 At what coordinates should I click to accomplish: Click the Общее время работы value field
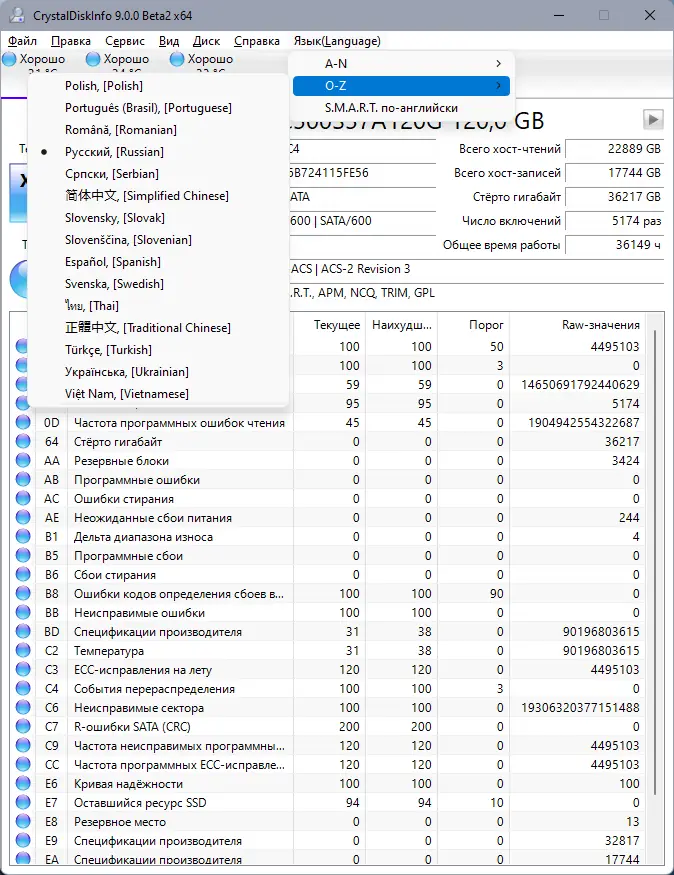tap(614, 245)
